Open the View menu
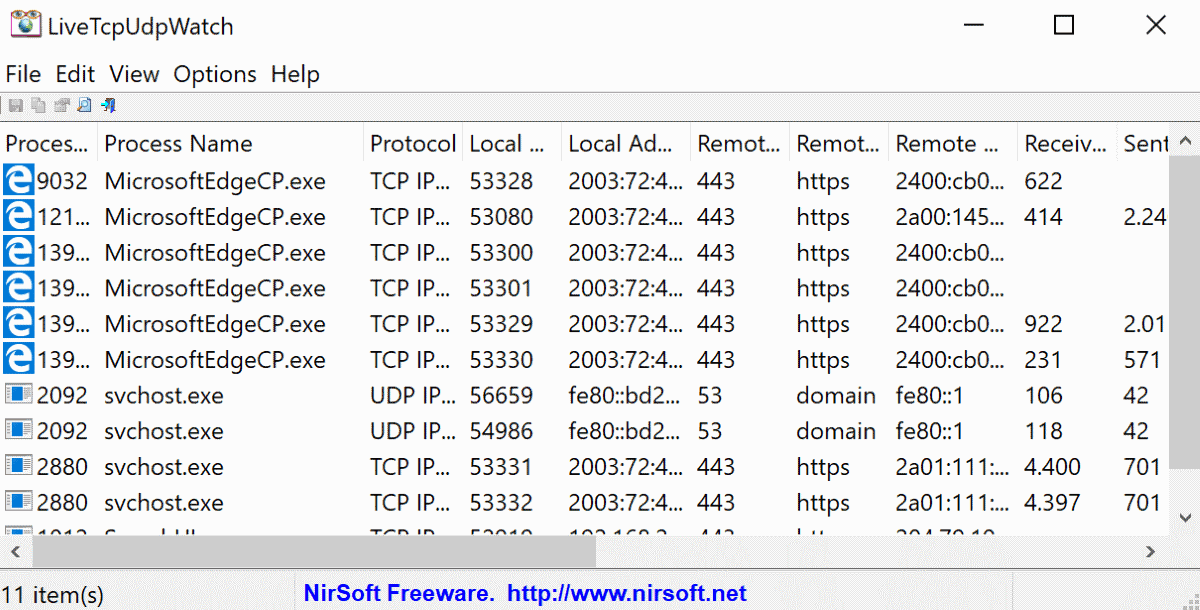The height and width of the screenshot is (610, 1200). pyautogui.click(x=134, y=74)
